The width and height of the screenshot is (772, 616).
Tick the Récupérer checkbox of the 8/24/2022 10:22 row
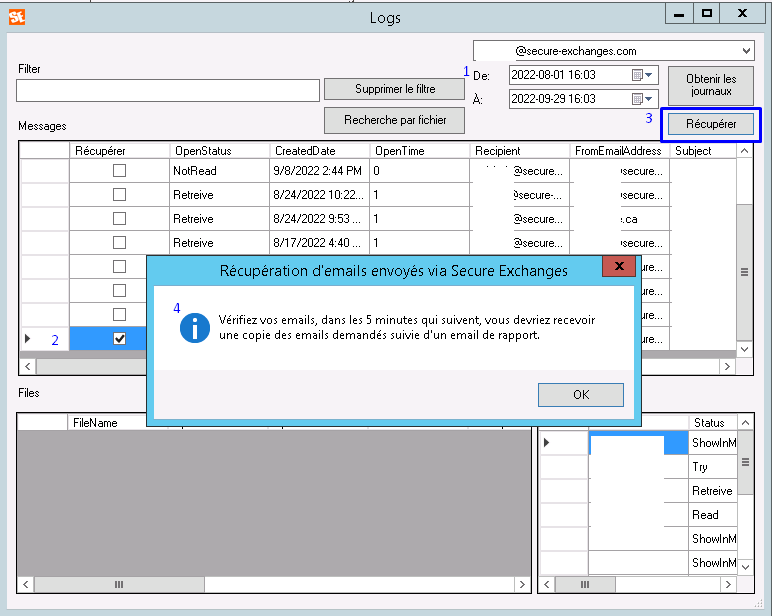[x=119, y=195]
